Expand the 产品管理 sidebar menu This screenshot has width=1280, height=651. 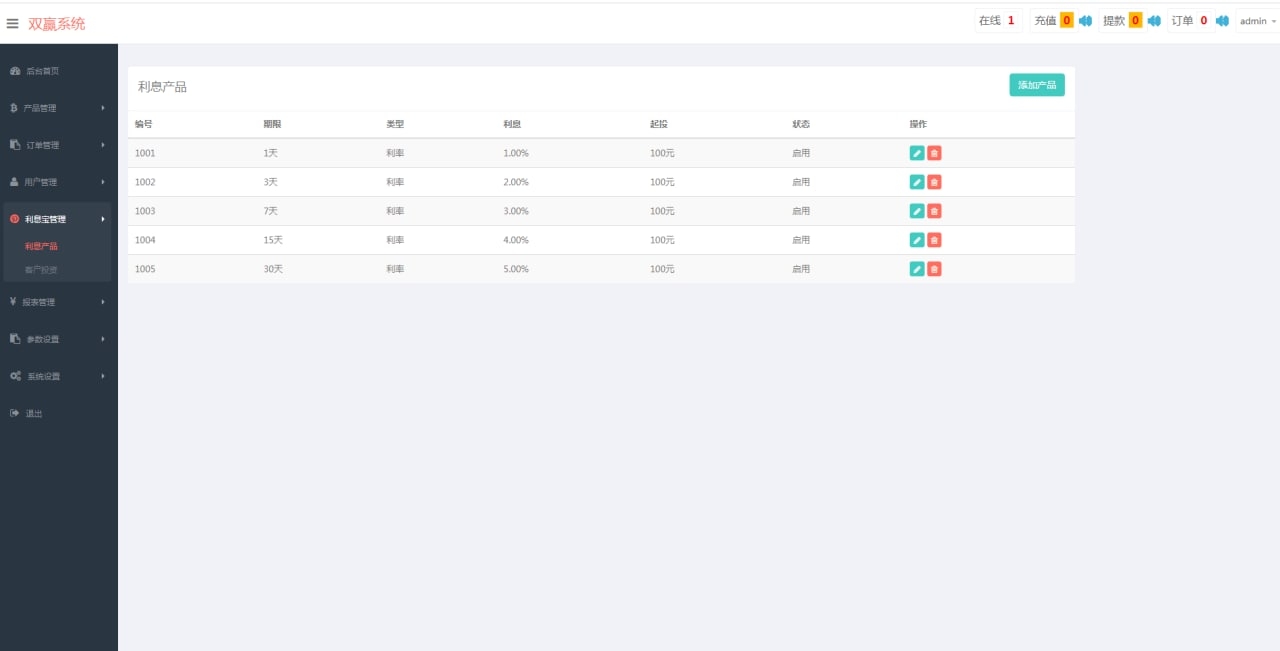pyautogui.click(x=58, y=108)
